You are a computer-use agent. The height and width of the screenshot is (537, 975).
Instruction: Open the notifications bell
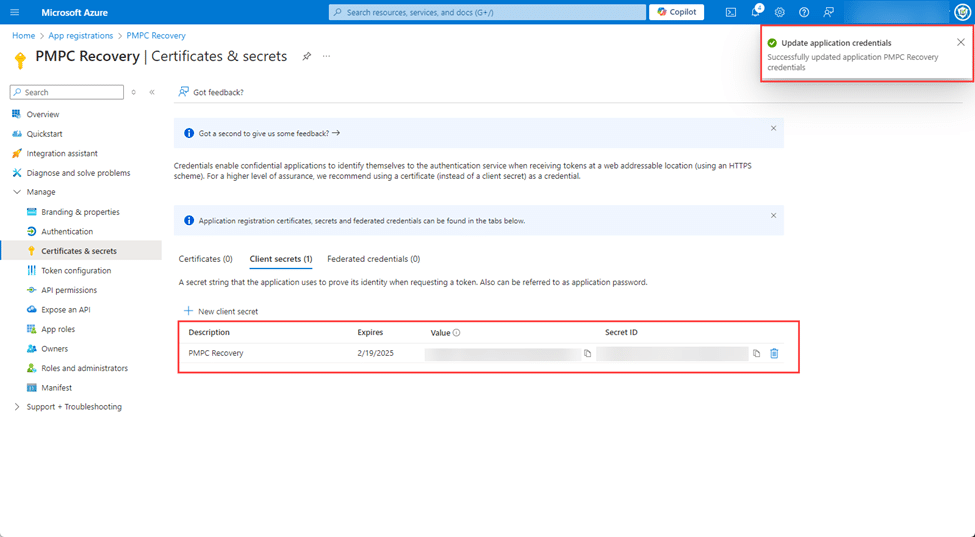pyautogui.click(x=756, y=12)
